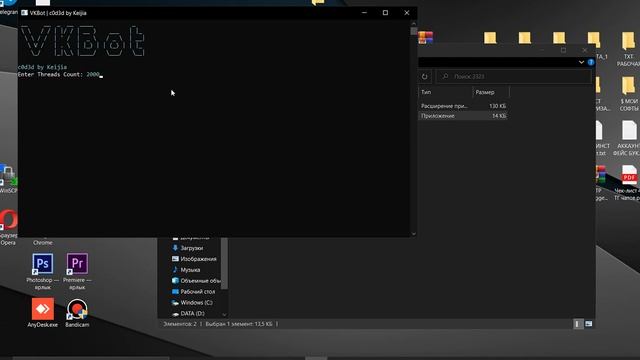Select the DATA (D:) drive
The image size is (640, 360).
tap(188, 313)
